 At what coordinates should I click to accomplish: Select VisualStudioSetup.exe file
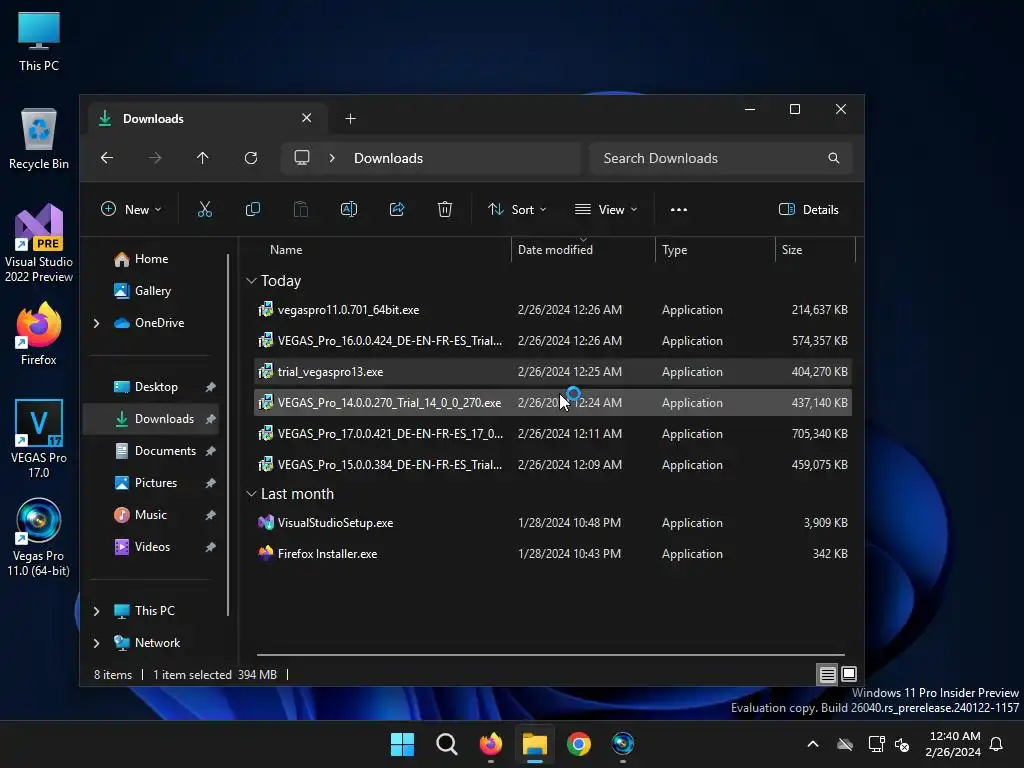coord(552,523)
